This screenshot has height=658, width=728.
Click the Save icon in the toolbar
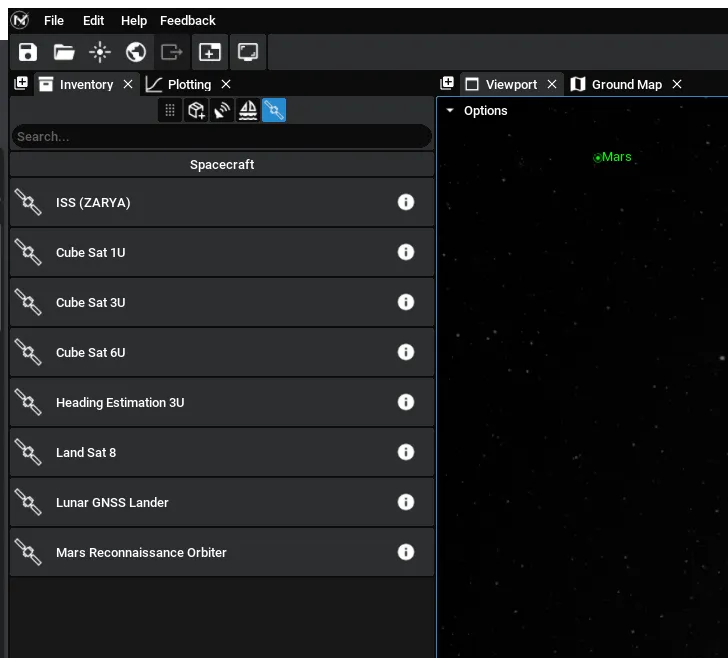(28, 52)
